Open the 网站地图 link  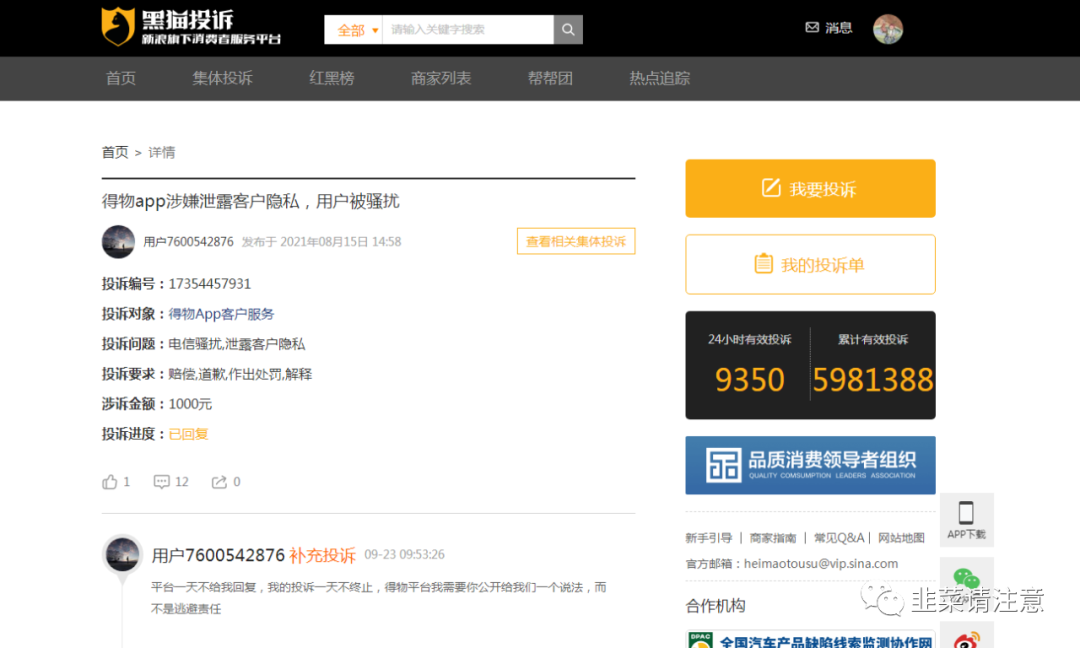(x=901, y=538)
